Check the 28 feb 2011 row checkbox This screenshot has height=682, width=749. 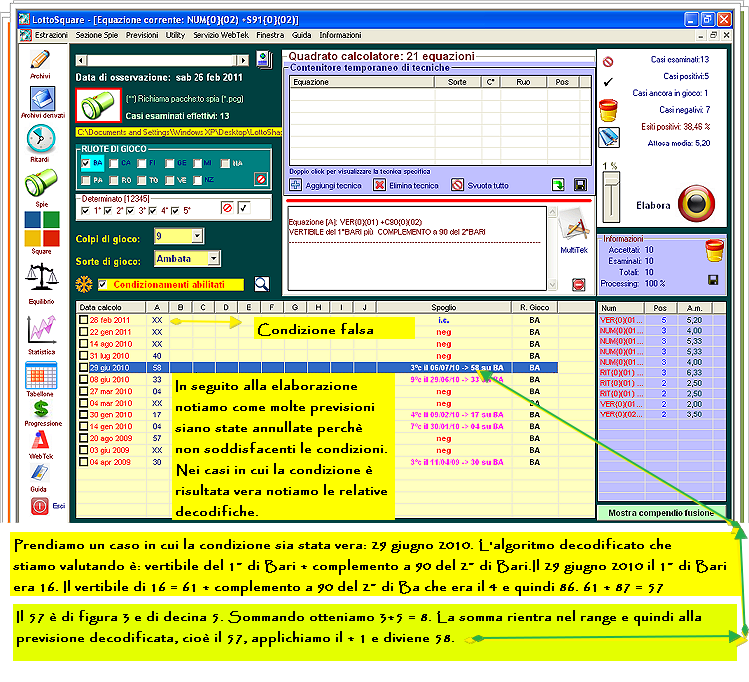[84, 320]
